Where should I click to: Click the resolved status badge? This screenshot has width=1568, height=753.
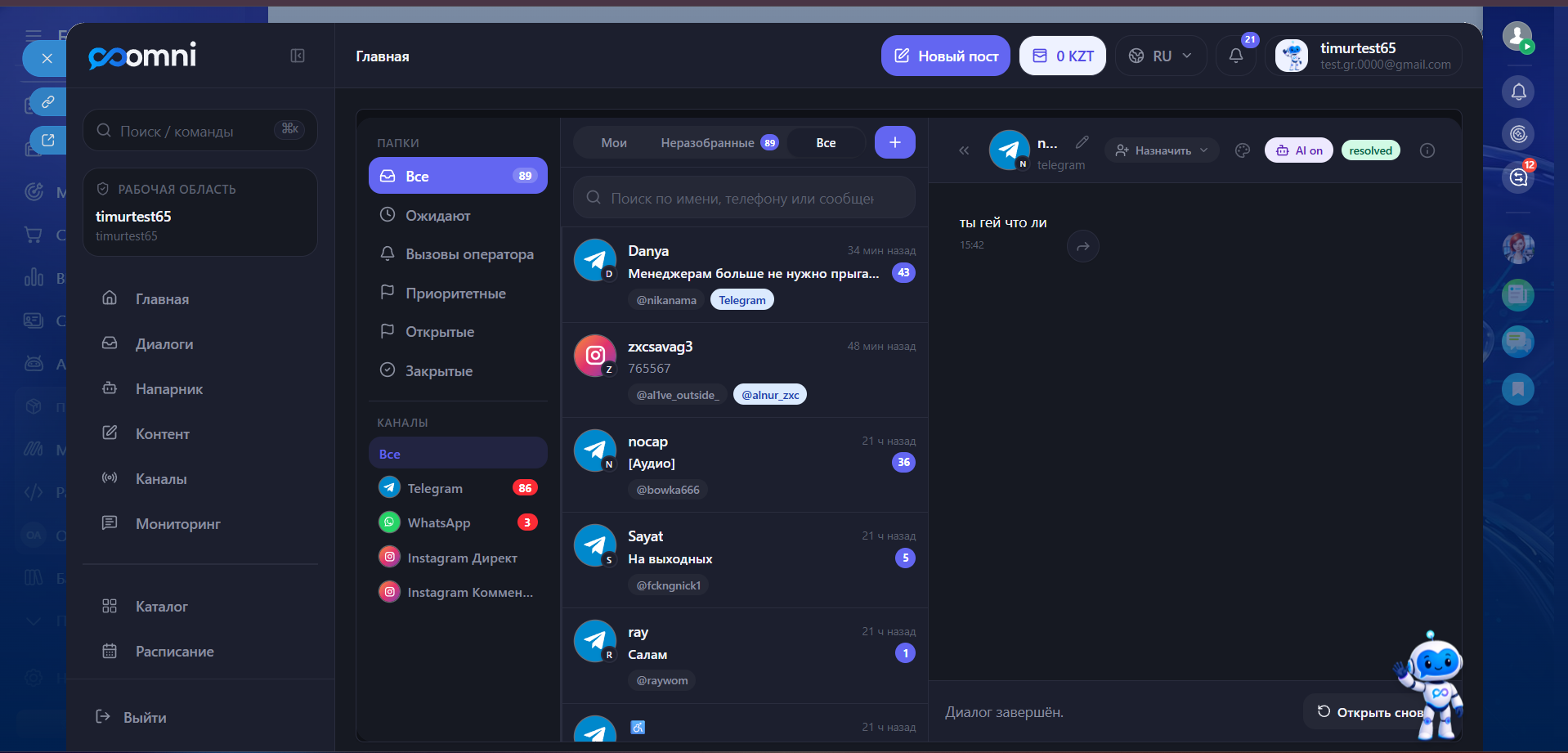click(1371, 150)
